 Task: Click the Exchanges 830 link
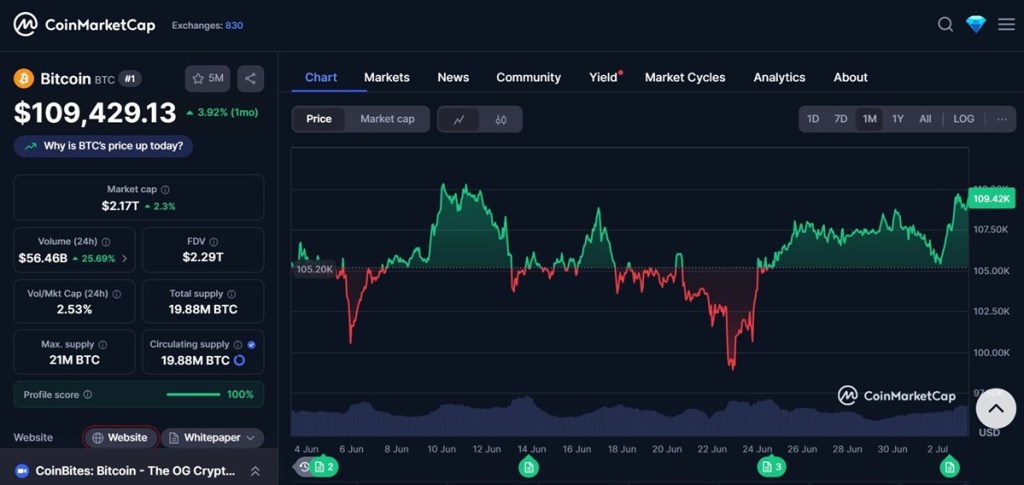(207, 25)
